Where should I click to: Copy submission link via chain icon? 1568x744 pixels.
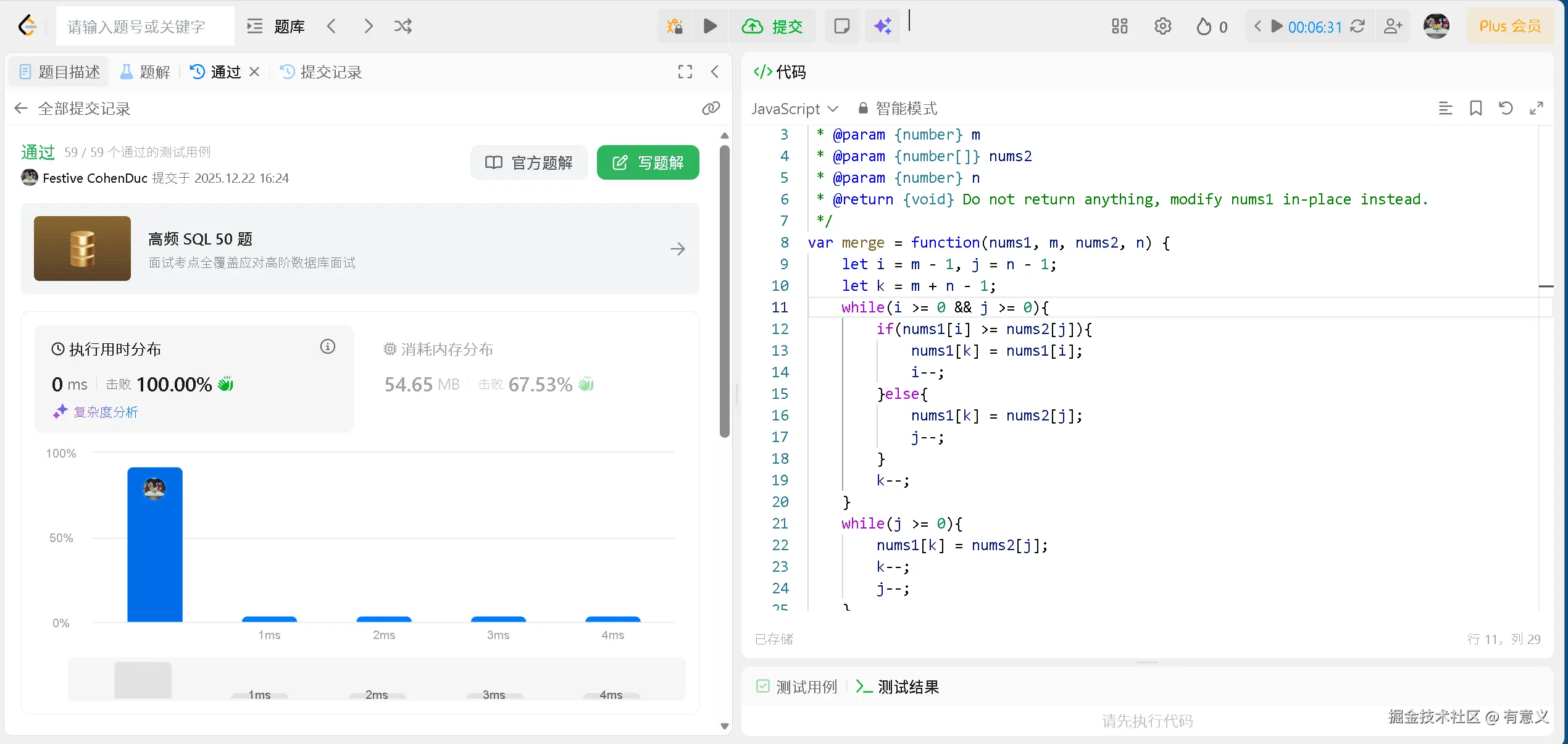[x=711, y=109]
